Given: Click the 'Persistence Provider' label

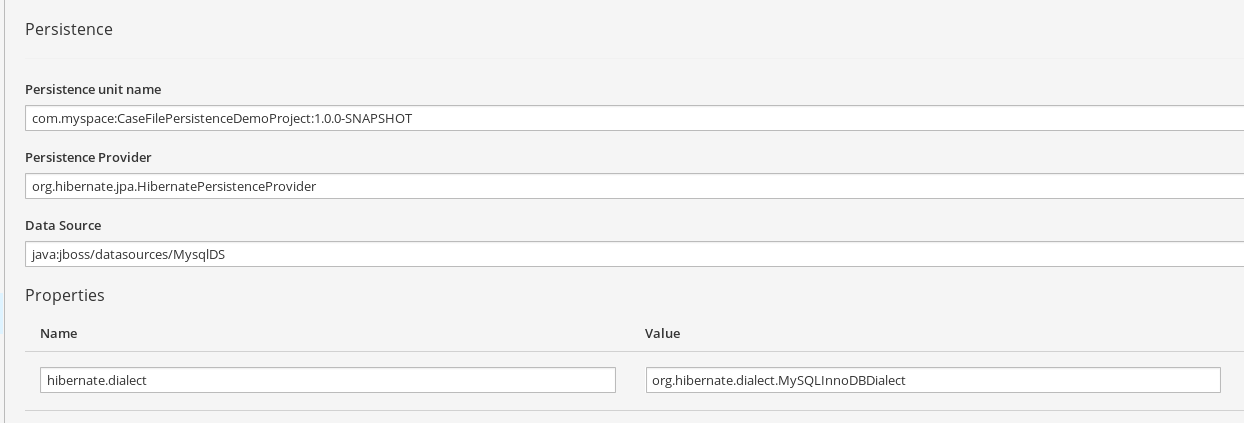Looking at the screenshot, I should (x=88, y=157).
